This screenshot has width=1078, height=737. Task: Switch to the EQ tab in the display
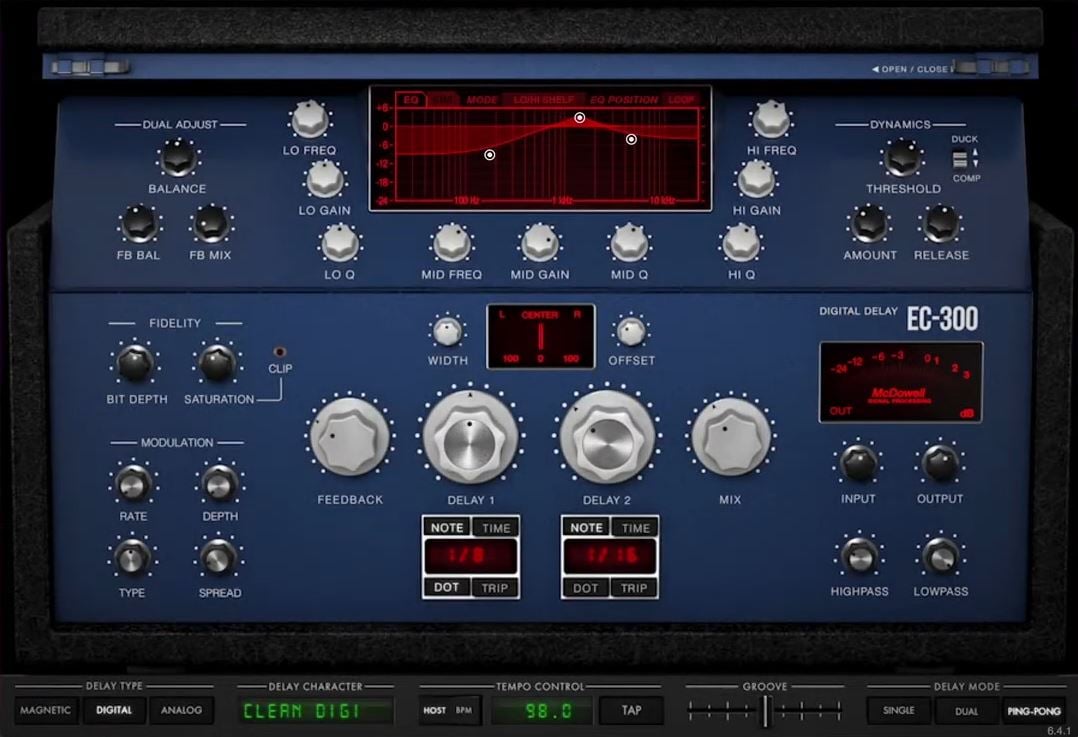[x=410, y=100]
